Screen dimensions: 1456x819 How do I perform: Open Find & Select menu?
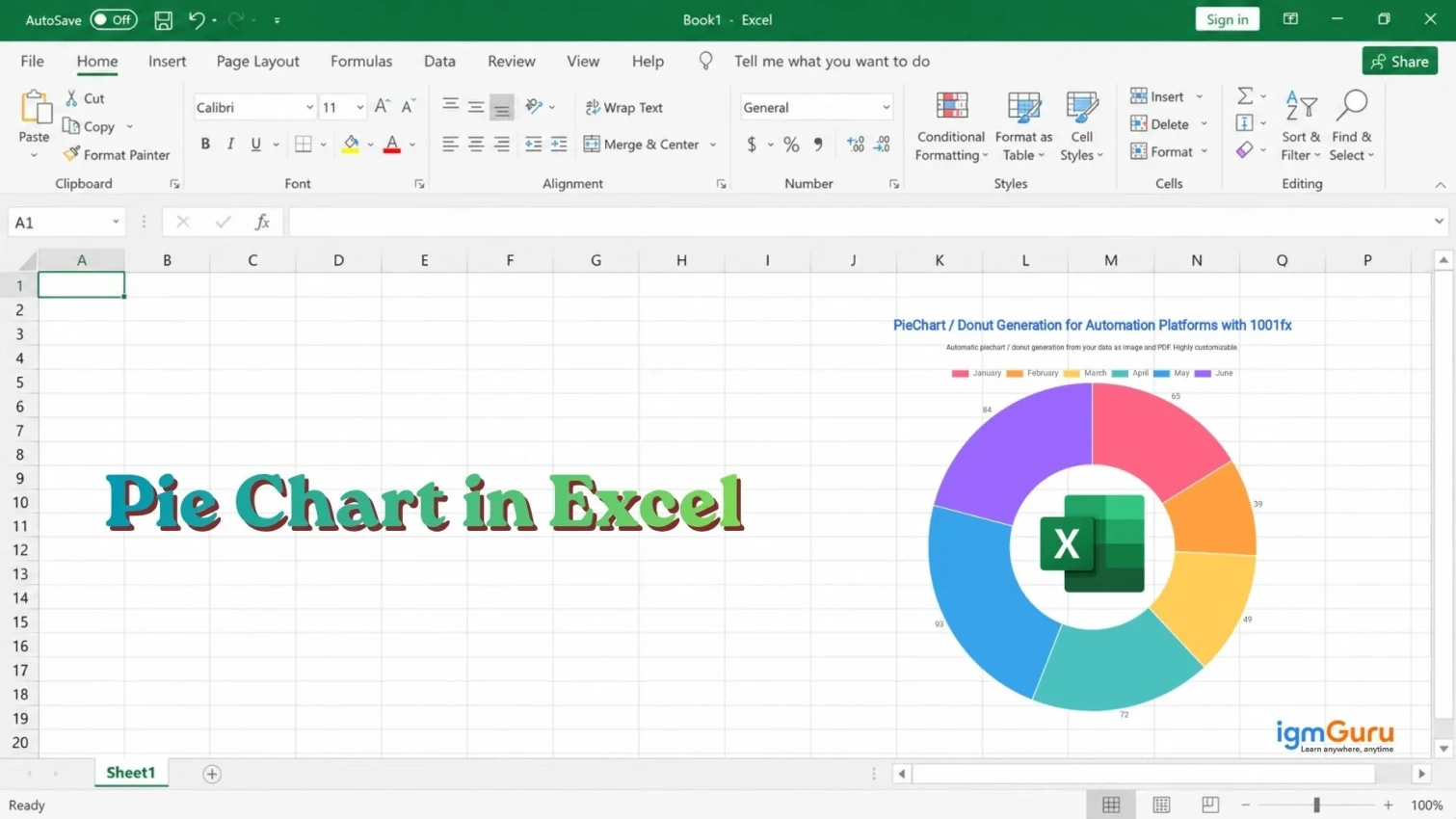1352,126
